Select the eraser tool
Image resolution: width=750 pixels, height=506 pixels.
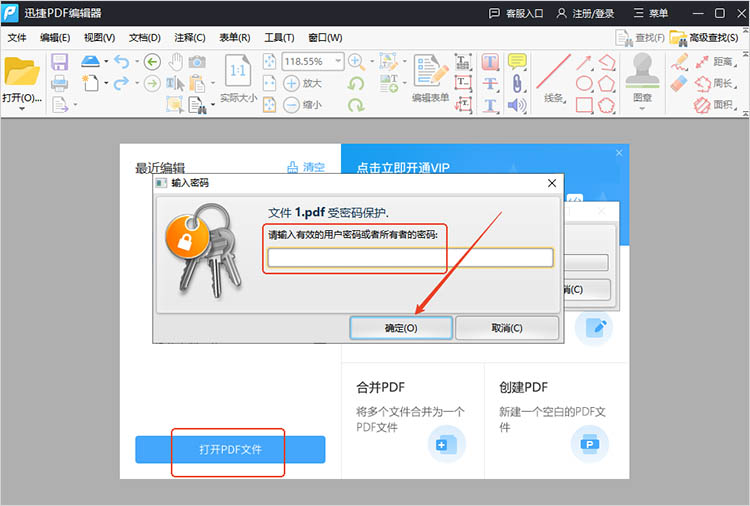[679, 83]
